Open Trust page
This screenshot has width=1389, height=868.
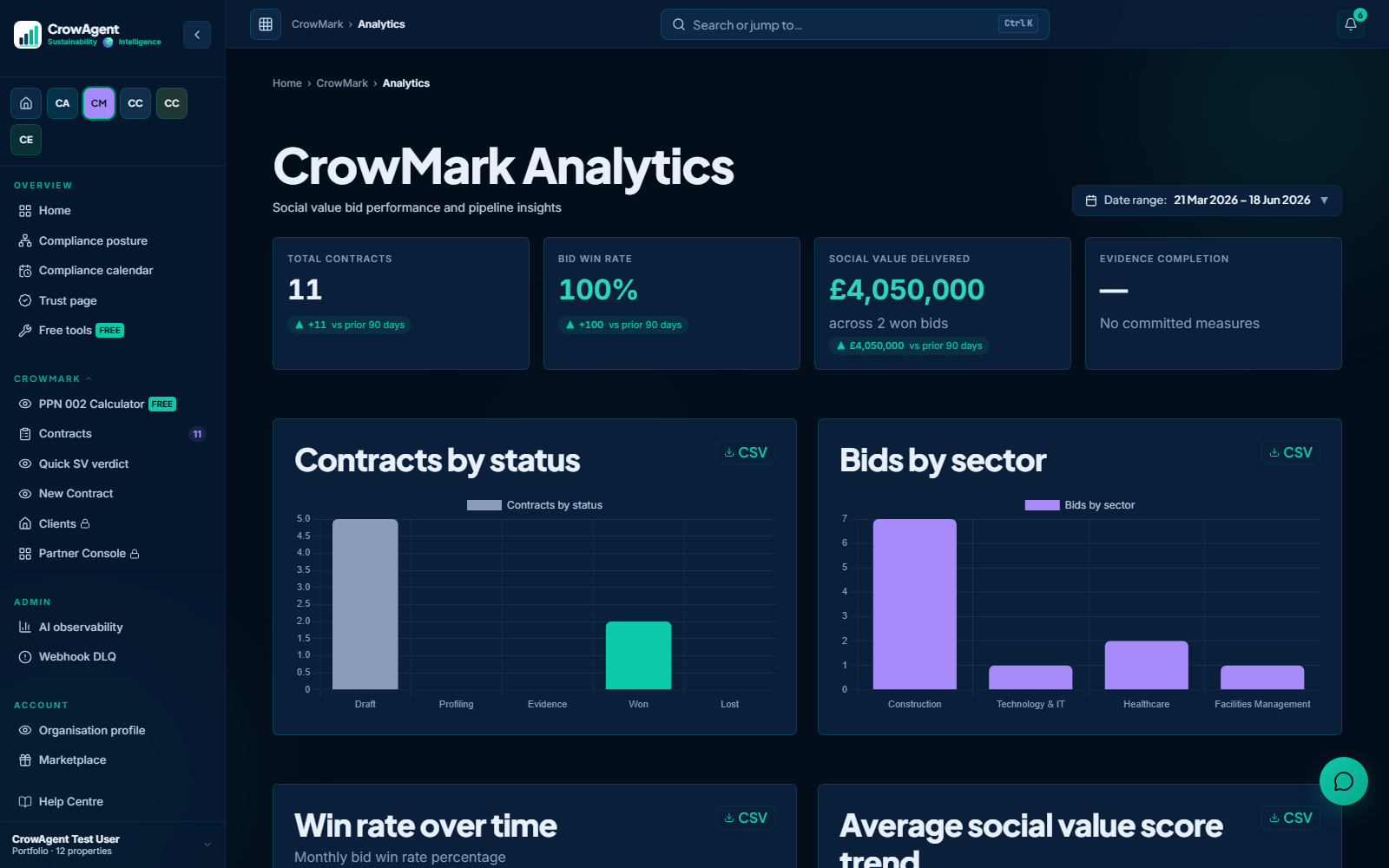pyautogui.click(x=111, y=300)
